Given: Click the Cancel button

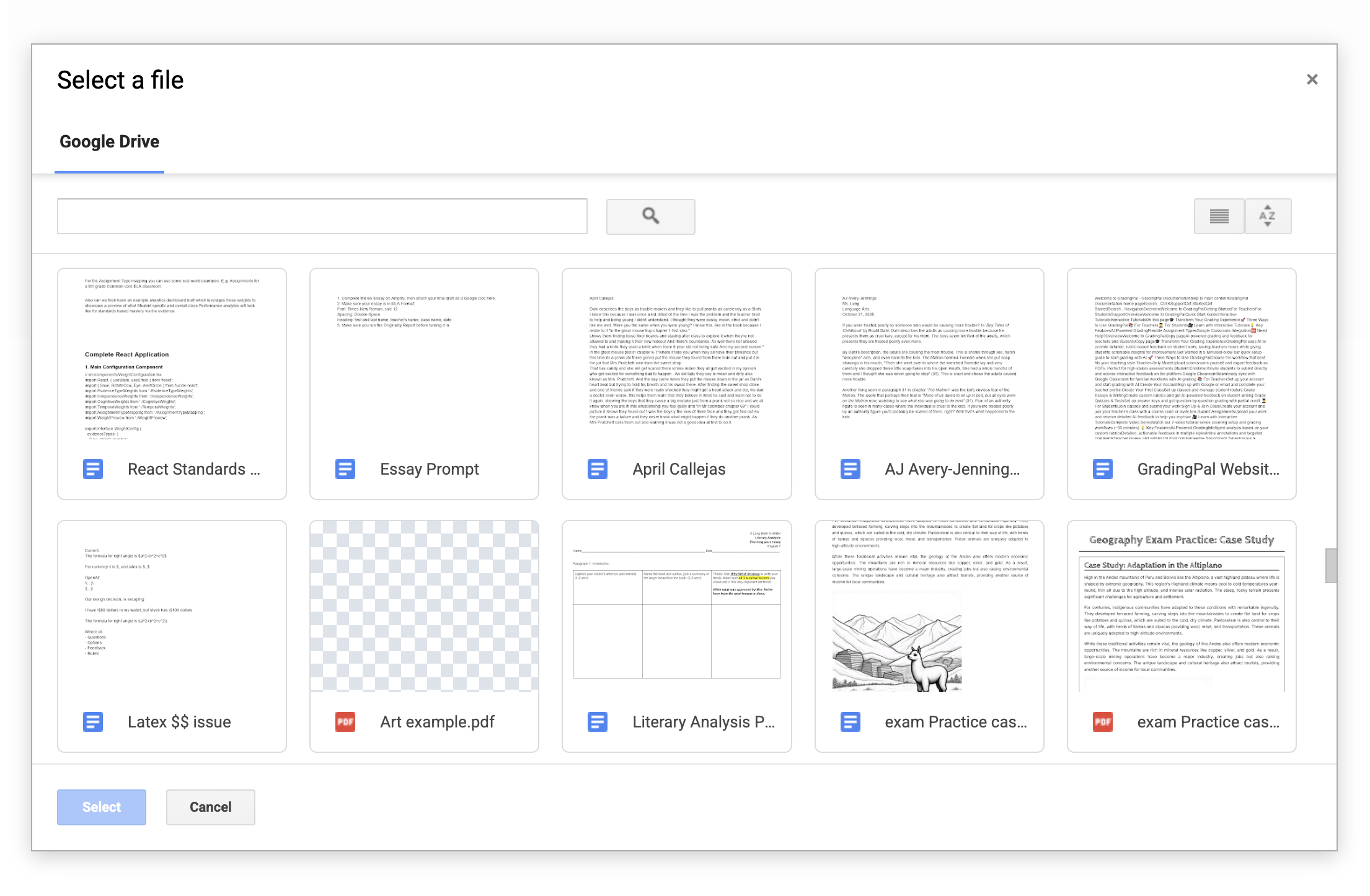Looking at the screenshot, I should pos(210,807).
